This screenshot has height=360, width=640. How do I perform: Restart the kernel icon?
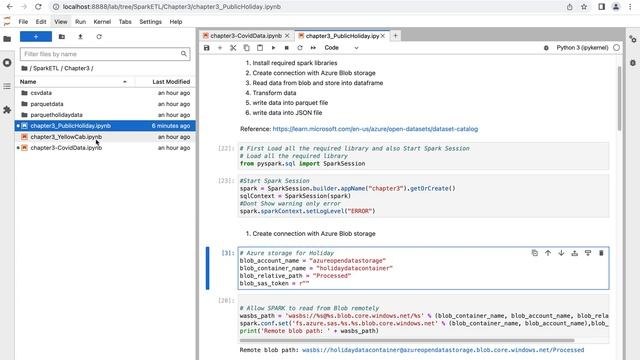tap(300, 48)
